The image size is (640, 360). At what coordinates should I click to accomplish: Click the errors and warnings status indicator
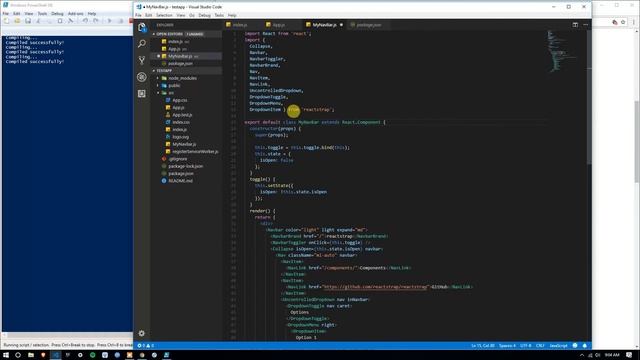tap(146, 346)
